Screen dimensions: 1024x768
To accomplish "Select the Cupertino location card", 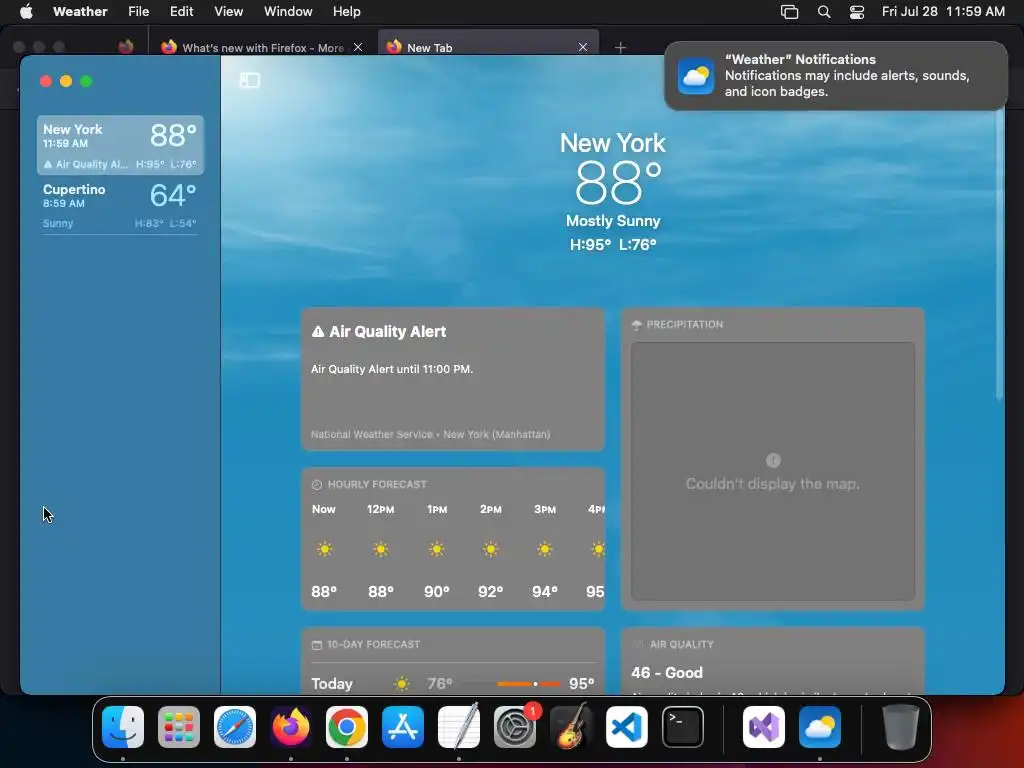I will tap(120, 205).
